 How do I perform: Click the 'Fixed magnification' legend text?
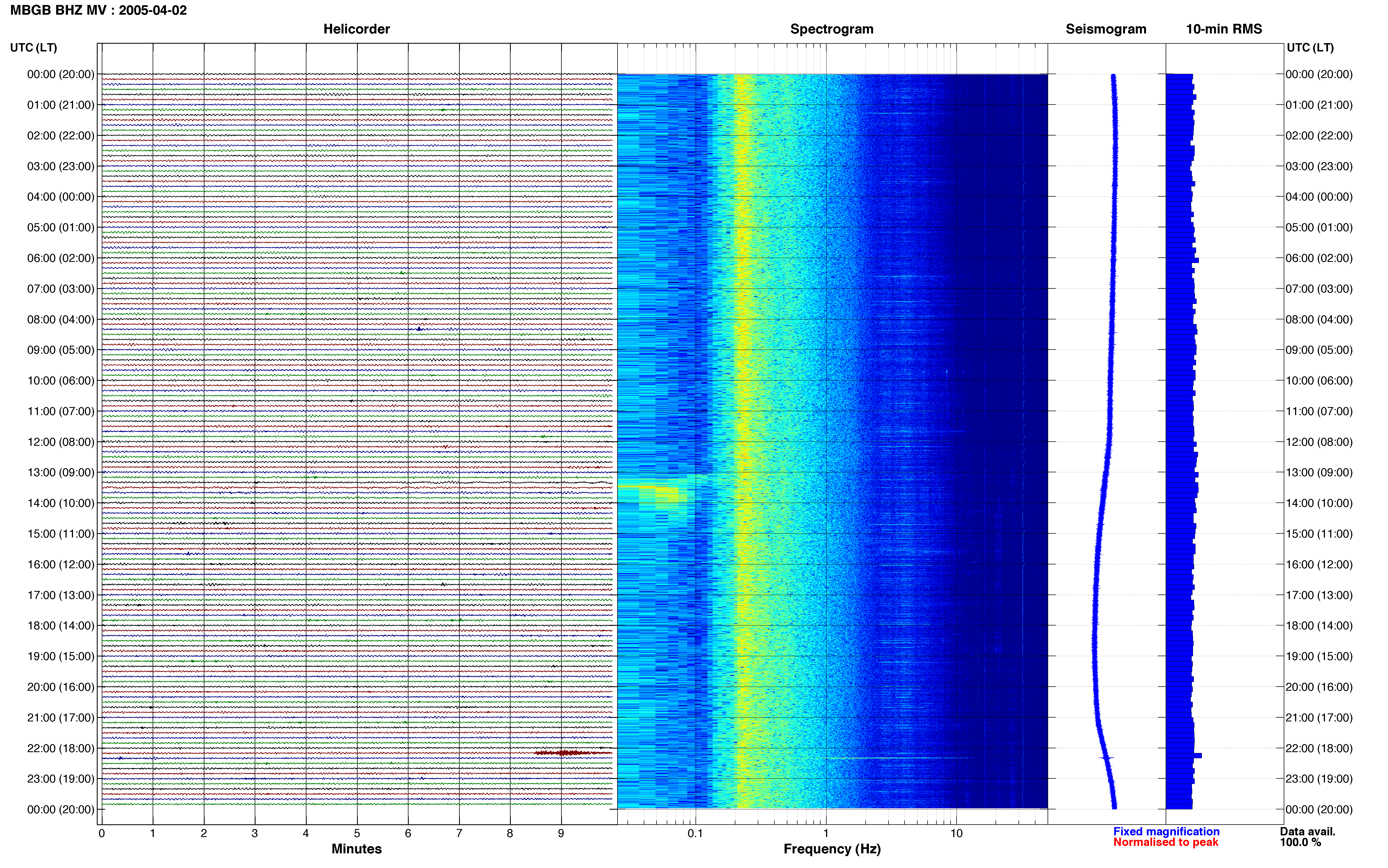pyautogui.click(x=1166, y=831)
